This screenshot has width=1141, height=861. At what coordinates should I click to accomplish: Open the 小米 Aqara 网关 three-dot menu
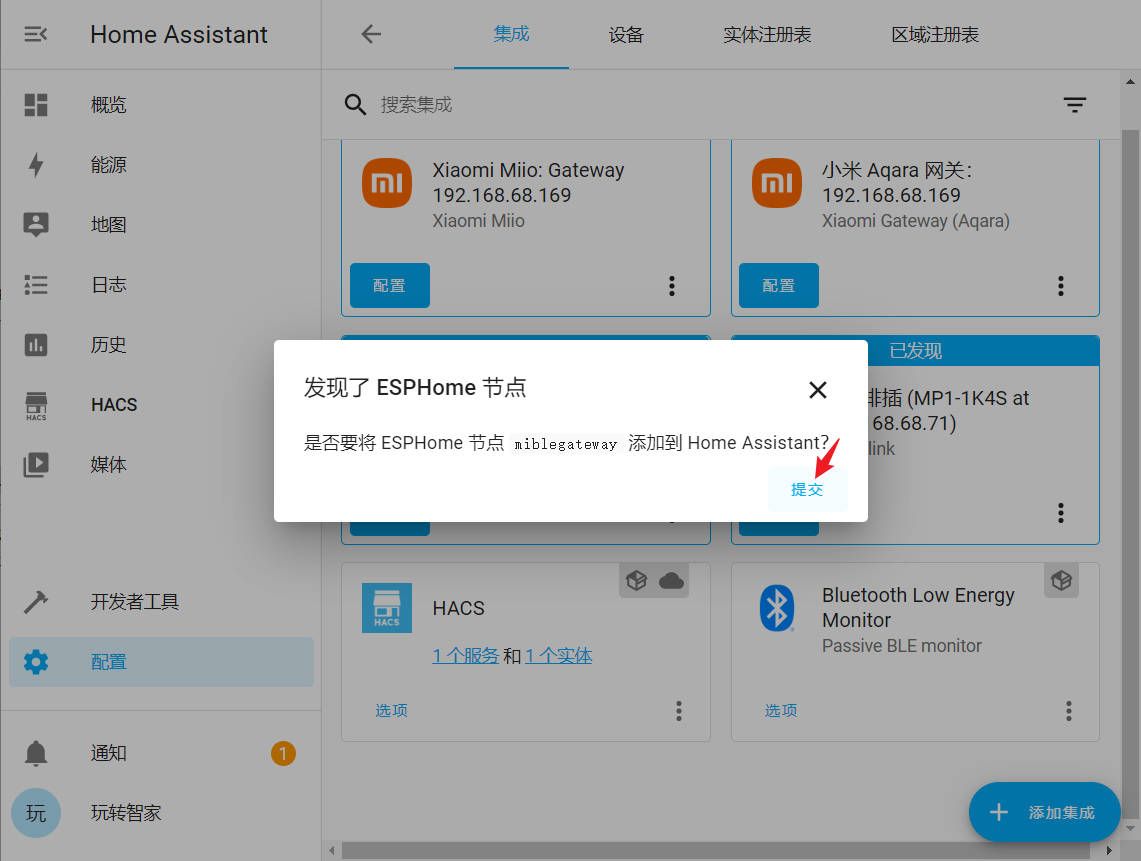click(x=1061, y=285)
